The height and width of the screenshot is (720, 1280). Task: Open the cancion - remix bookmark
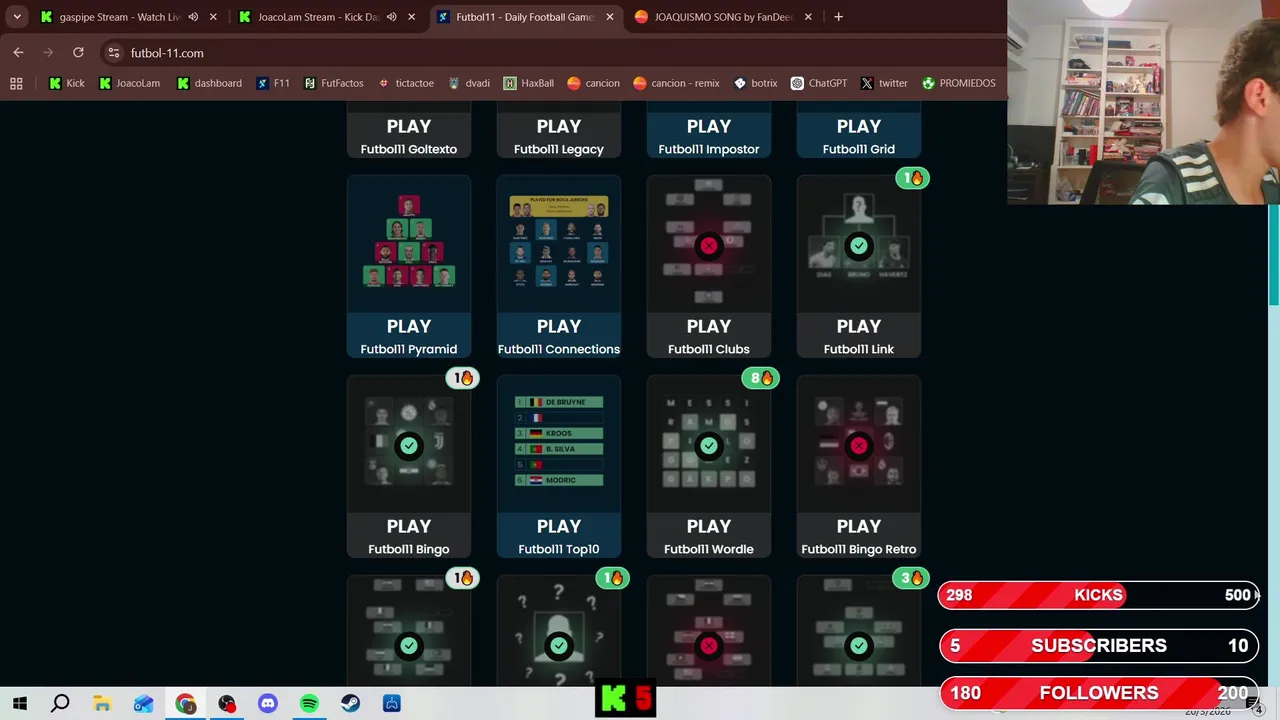(676, 83)
